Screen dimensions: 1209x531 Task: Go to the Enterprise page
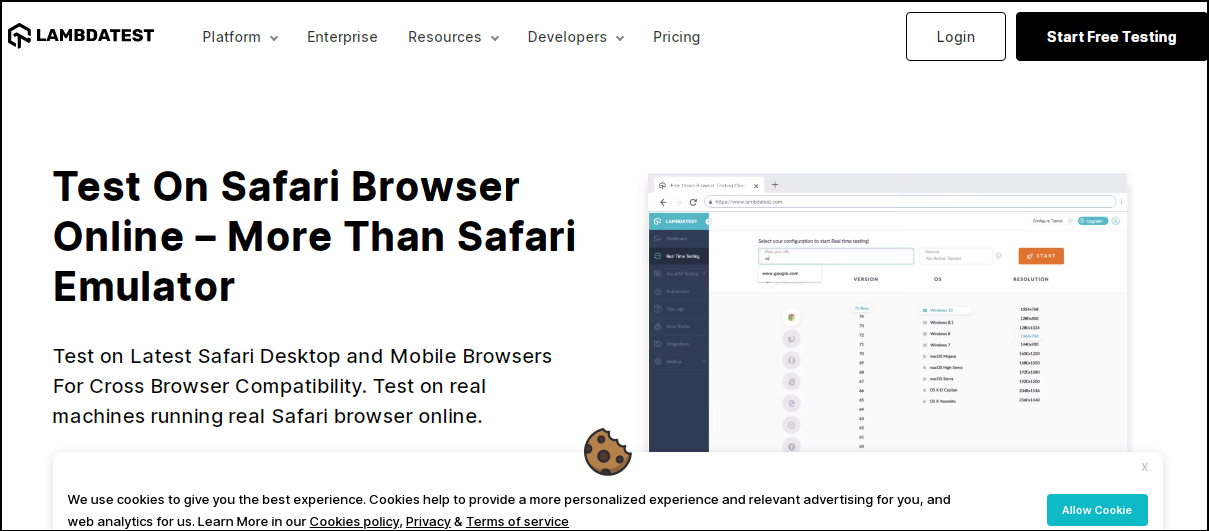[342, 37]
